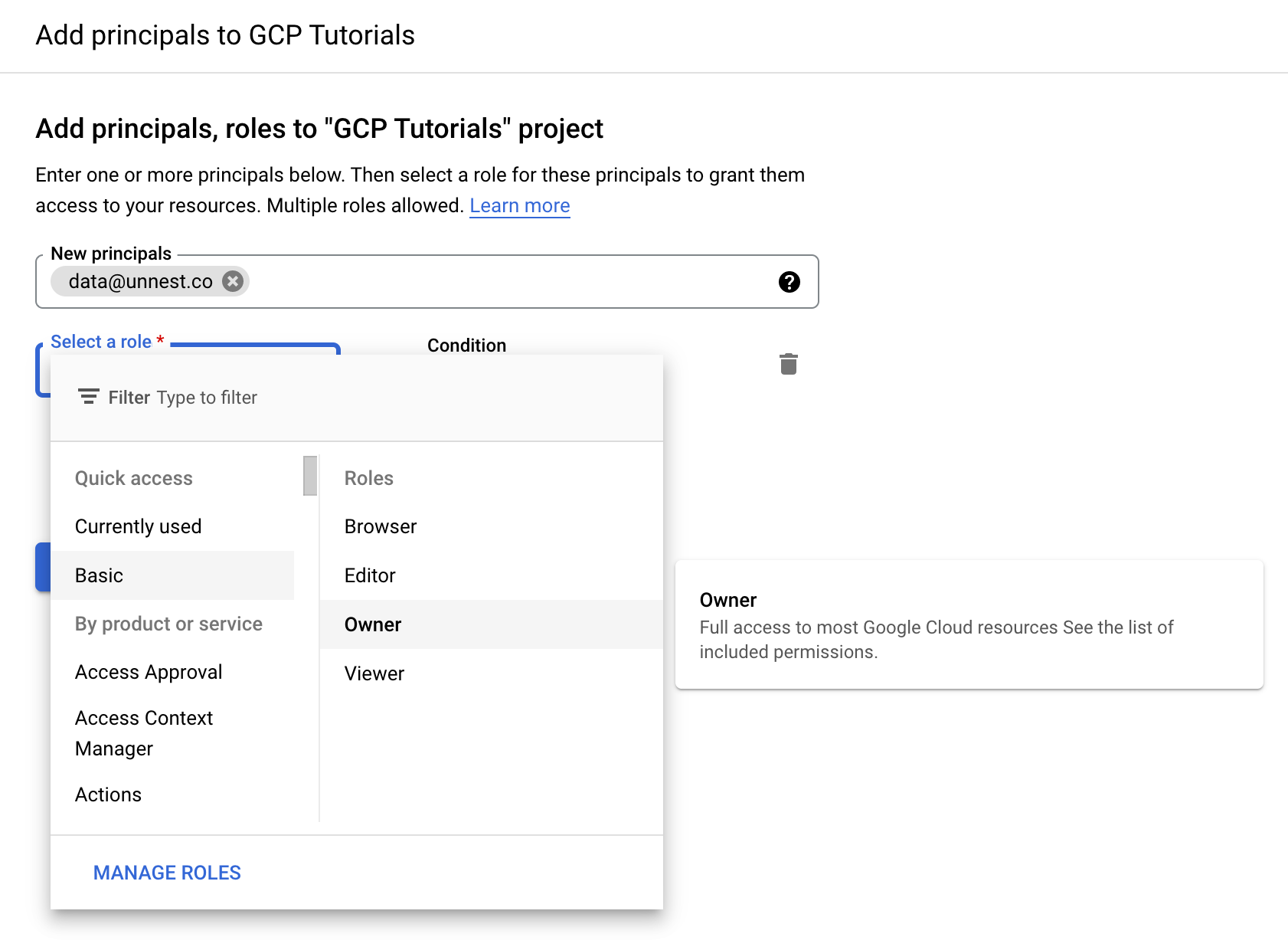Image resolution: width=1288 pixels, height=950 pixels.
Task: Remove the data@unnest.co principal chip
Action: pyautogui.click(x=233, y=281)
